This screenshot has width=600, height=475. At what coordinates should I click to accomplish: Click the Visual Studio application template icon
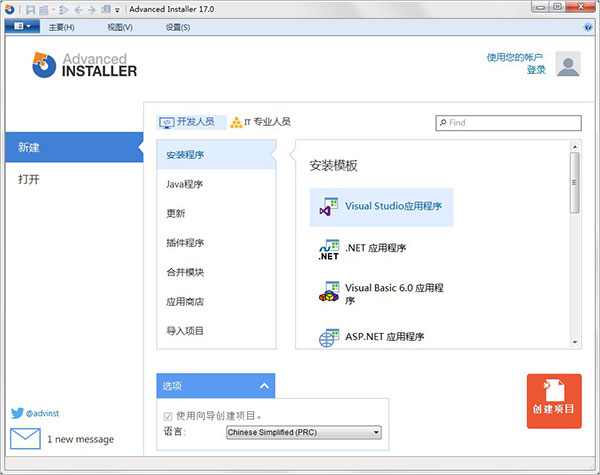(x=328, y=207)
